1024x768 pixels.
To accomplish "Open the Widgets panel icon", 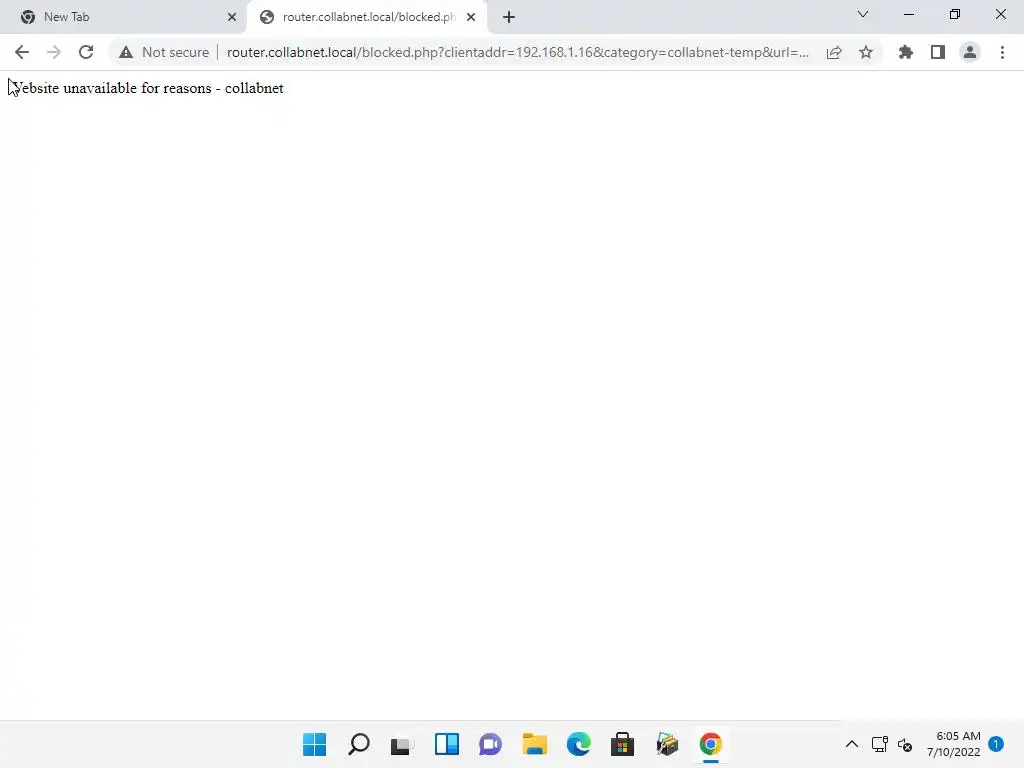I will click(447, 744).
